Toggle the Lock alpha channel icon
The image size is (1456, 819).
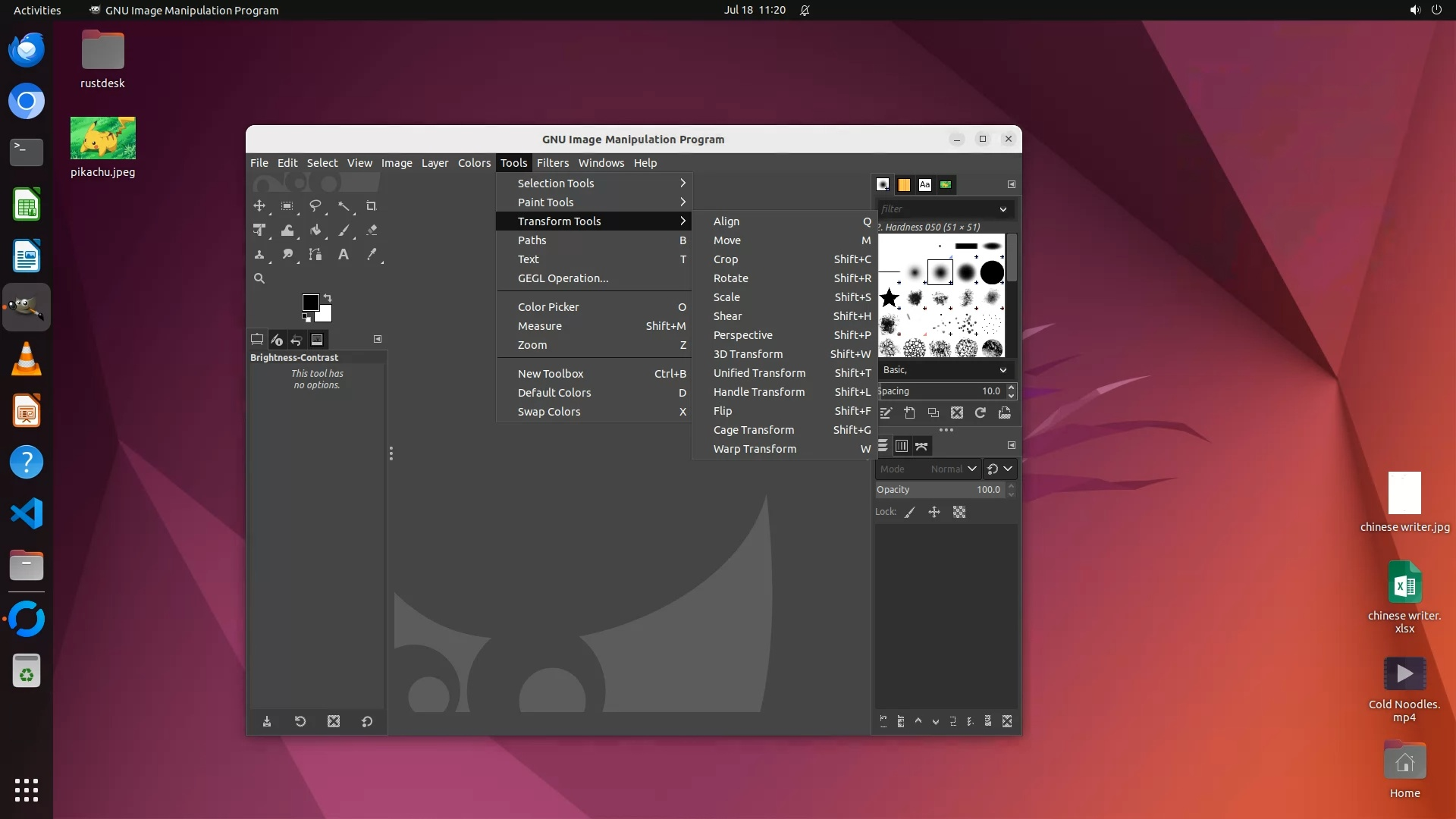click(959, 512)
